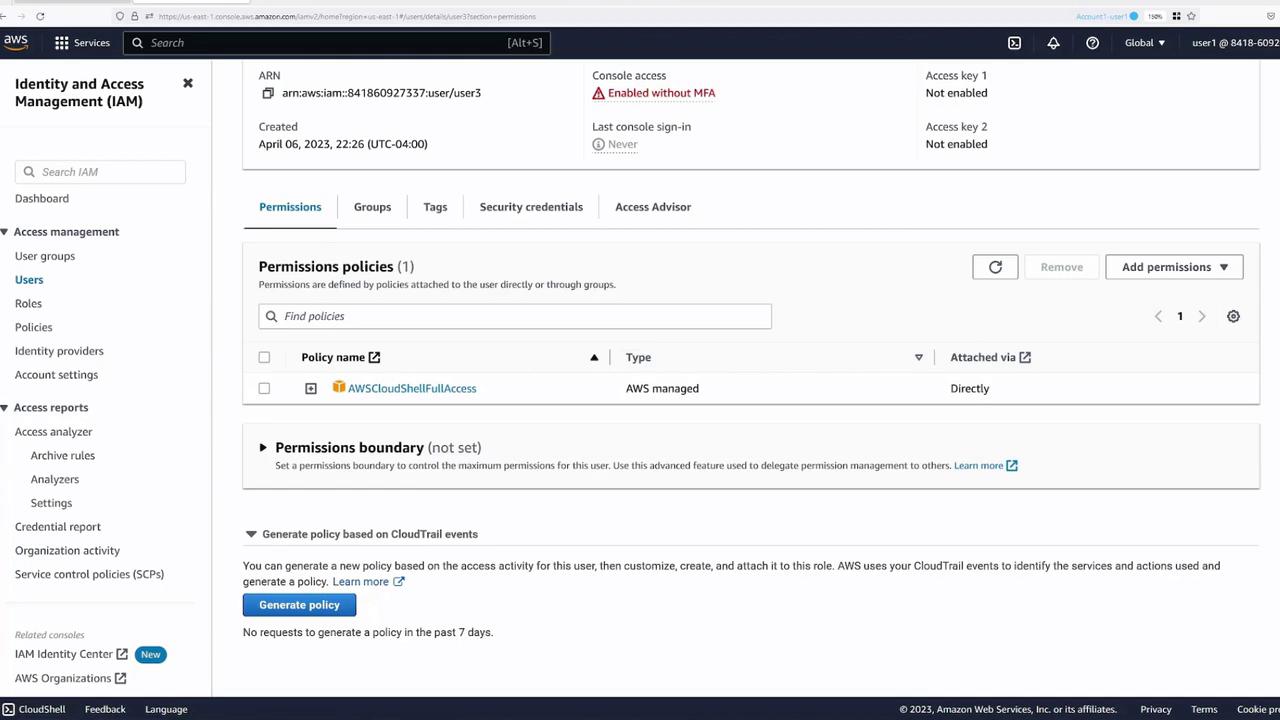
Task: Click the IAM search magnifier icon
Action: [x=29, y=172]
